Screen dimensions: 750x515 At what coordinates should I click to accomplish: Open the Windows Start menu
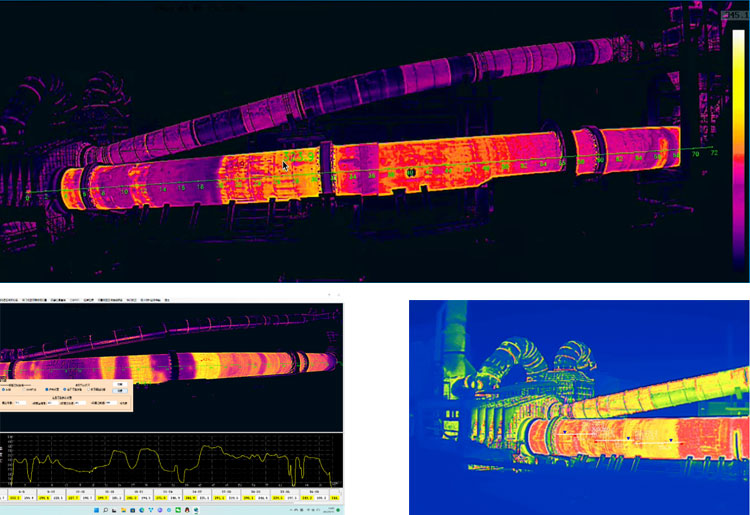click(x=97, y=510)
